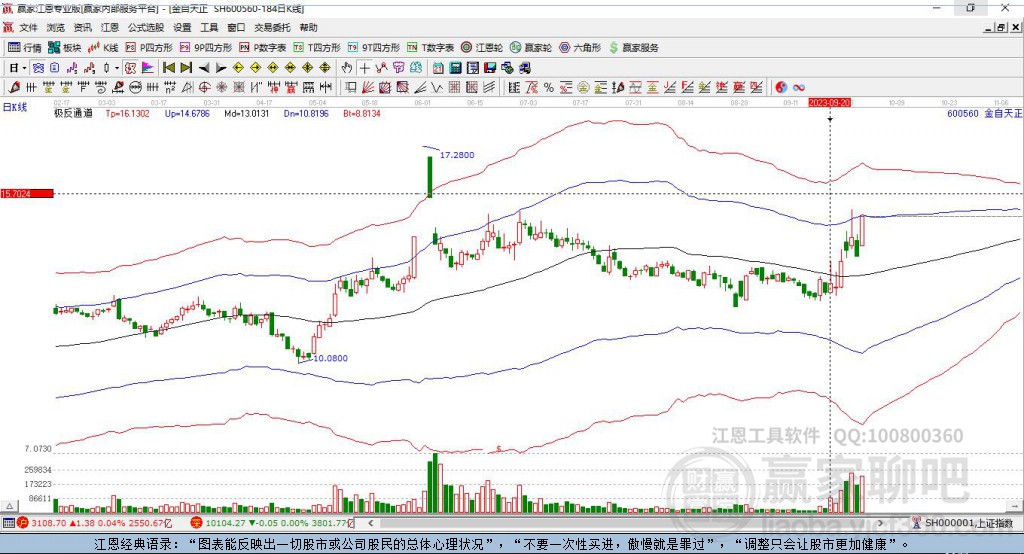Toggle the crosshair cursor tool
The height and width of the screenshot is (554, 1024).
click(x=364, y=68)
